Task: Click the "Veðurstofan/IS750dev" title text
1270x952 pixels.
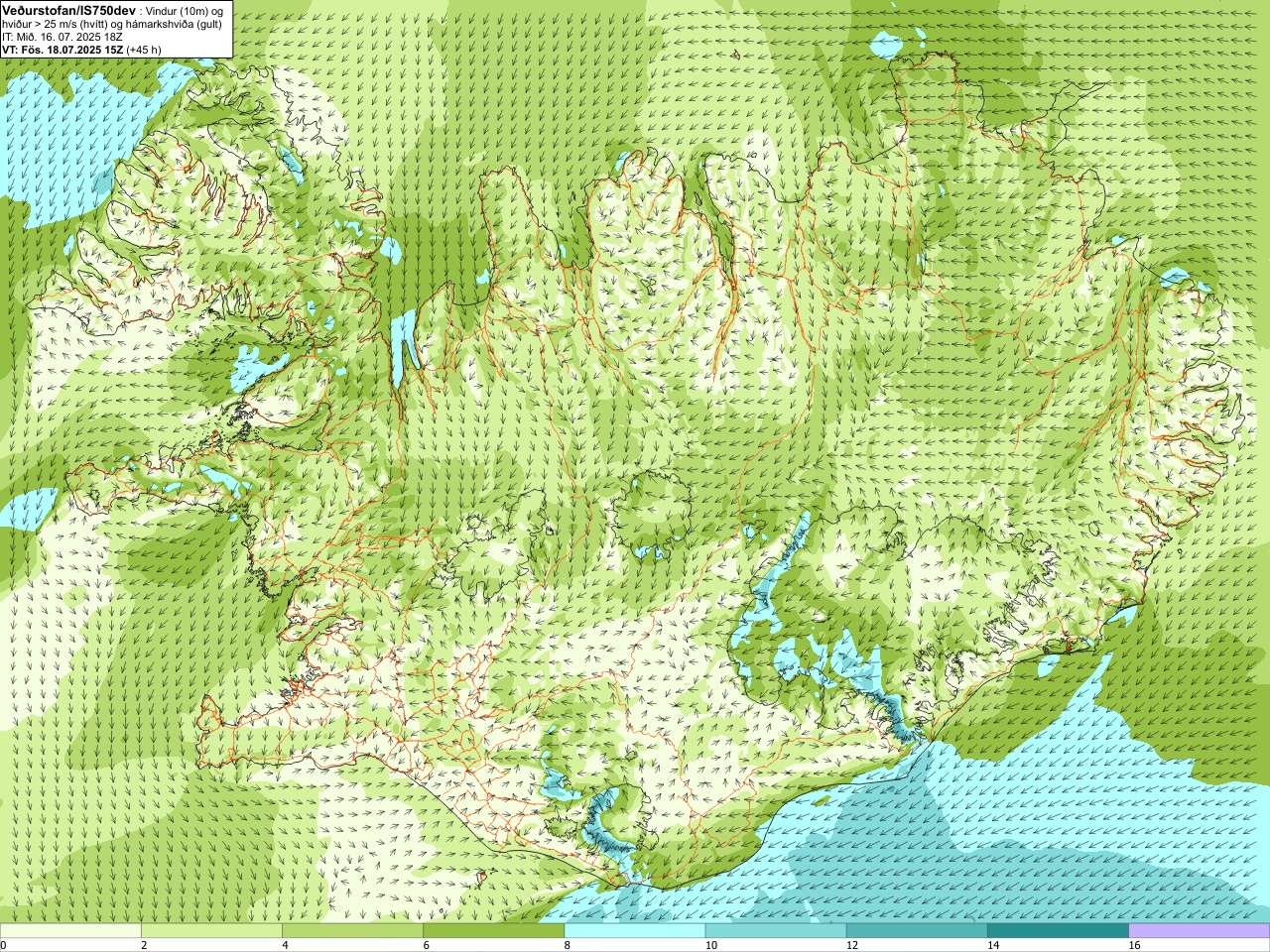Action: [69, 10]
